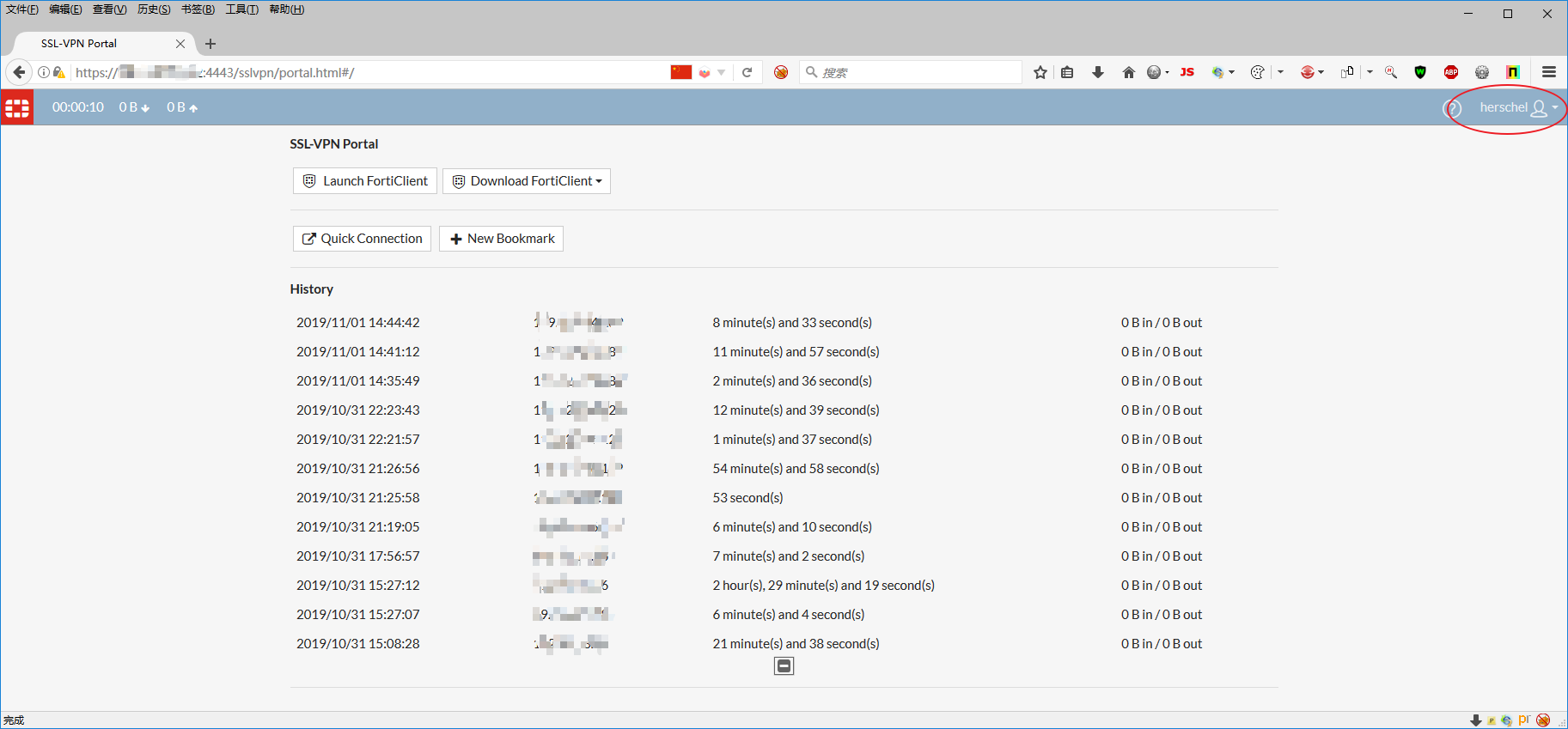Open the 历史(S) menu
Screen dimensions: 1568x729
[154, 9]
